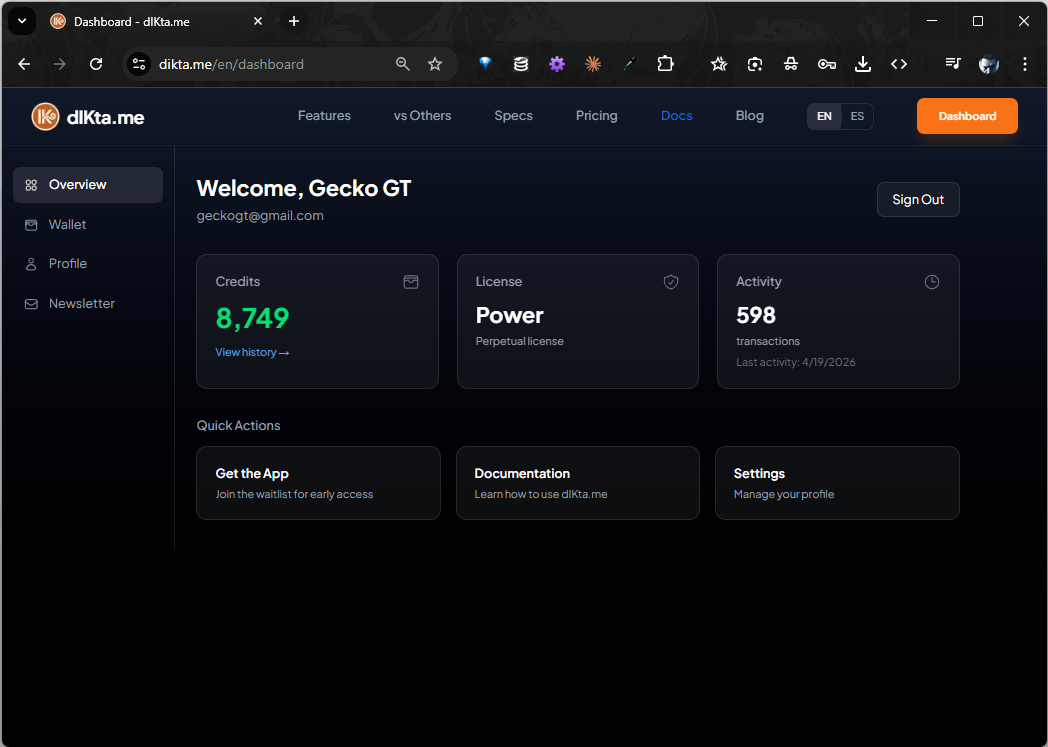Open the Pricing page from the navbar
1048x747 pixels.
point(596,116)
